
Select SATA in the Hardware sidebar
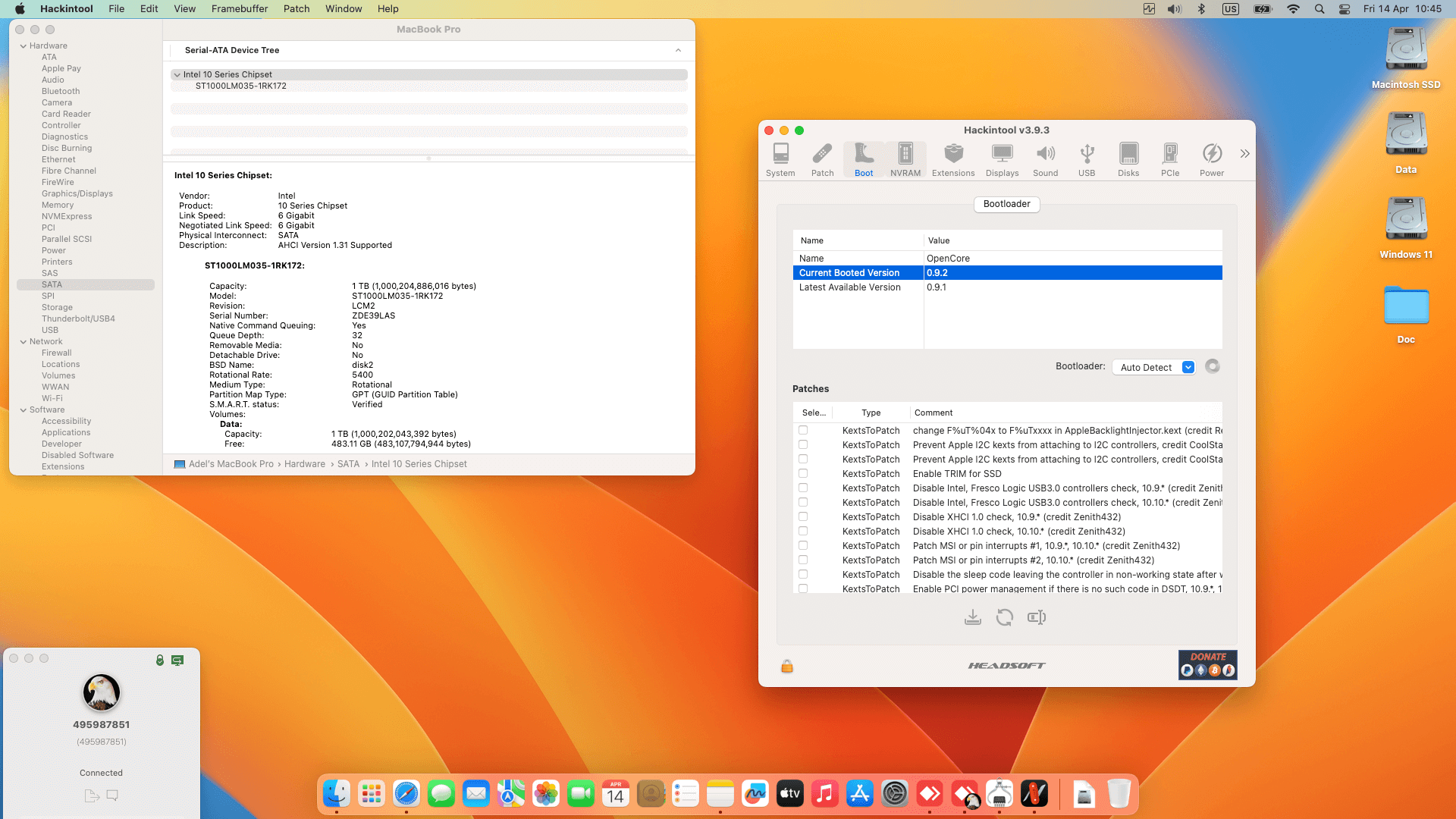pyautogui.click(x=52, y=284)
